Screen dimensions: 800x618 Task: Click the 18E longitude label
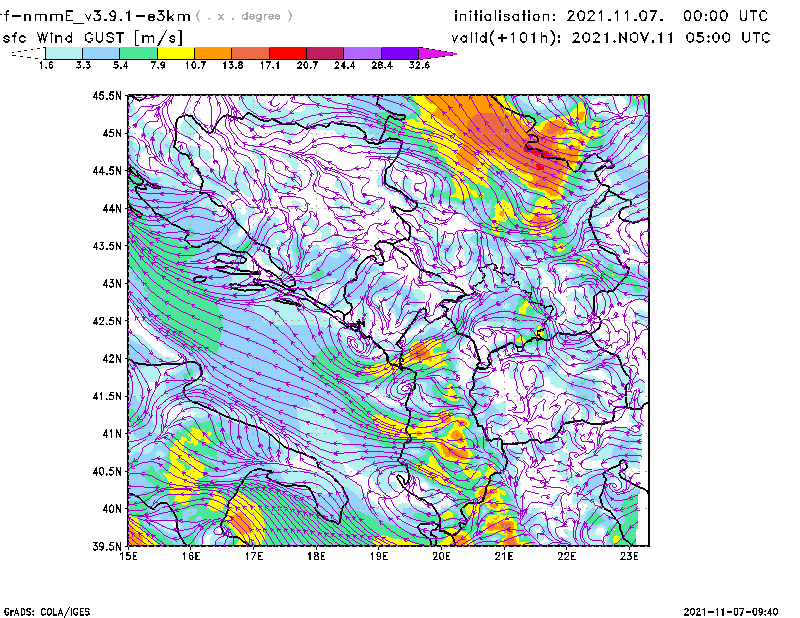coord(316,556)
